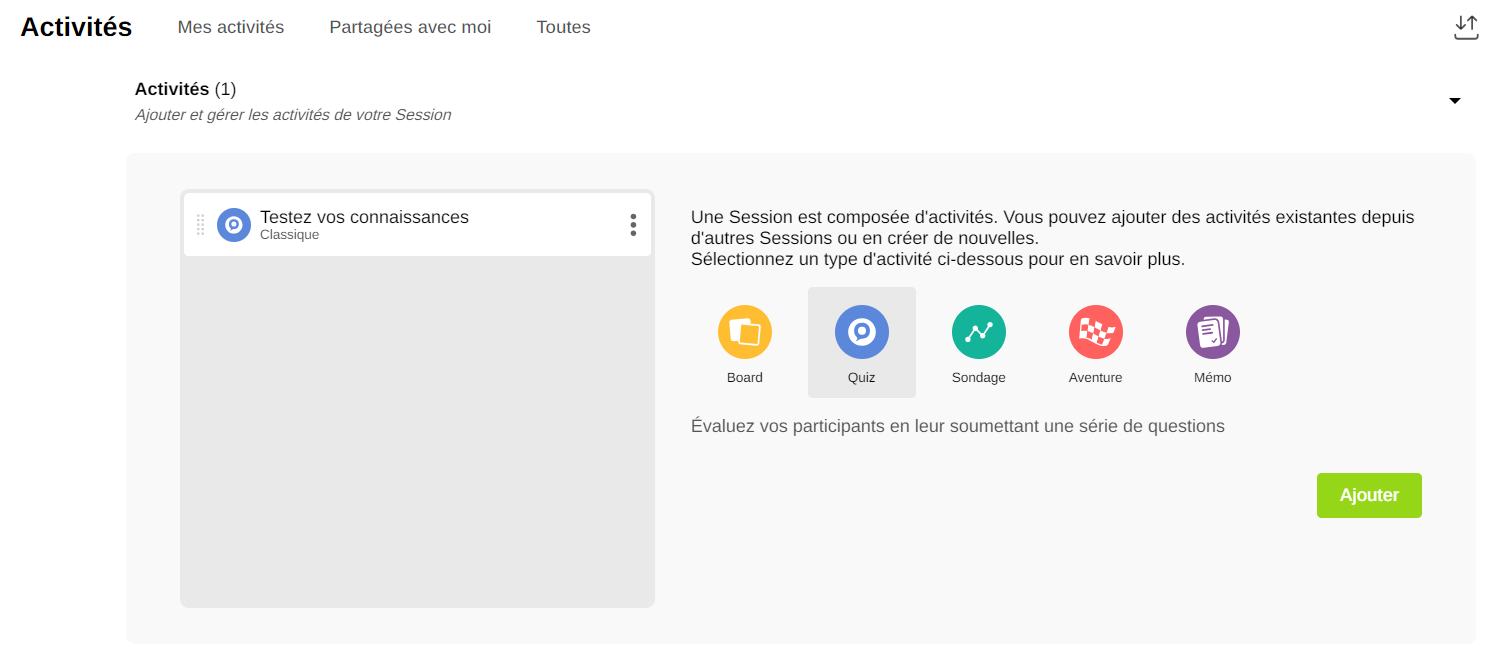Click the quiz description text about evaluating participants
Image resolution: width=1487 pixels, height=656 pixels.
957,426
